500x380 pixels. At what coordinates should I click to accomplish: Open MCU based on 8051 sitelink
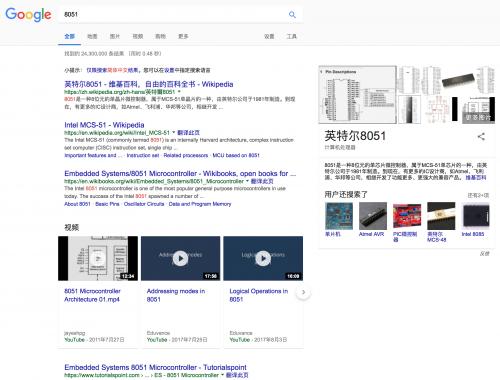click(236, 155)
